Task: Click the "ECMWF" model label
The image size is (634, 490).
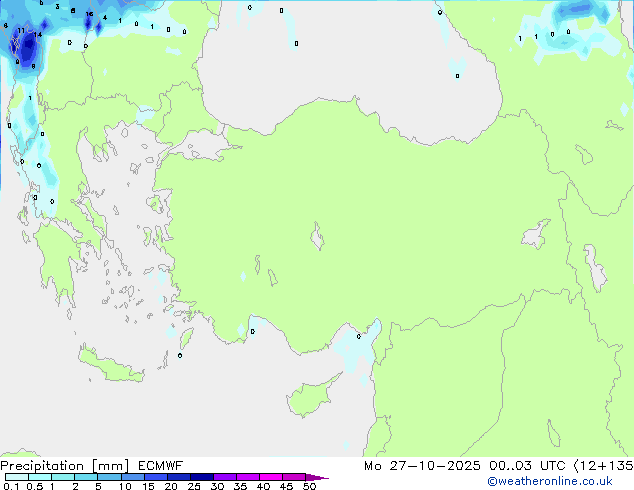Action: point(161,466)
